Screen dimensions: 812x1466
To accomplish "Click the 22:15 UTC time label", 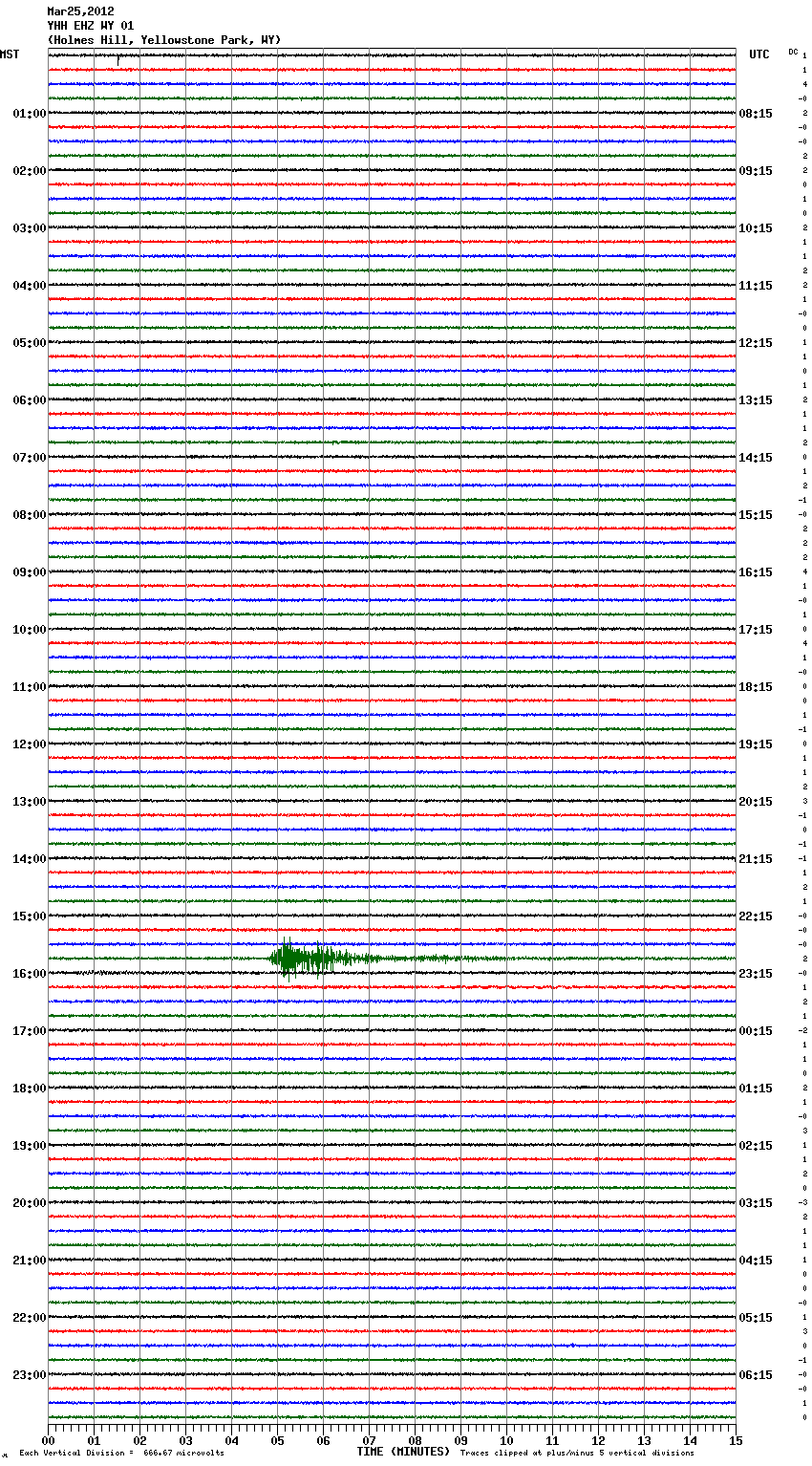I will (756, 916).
